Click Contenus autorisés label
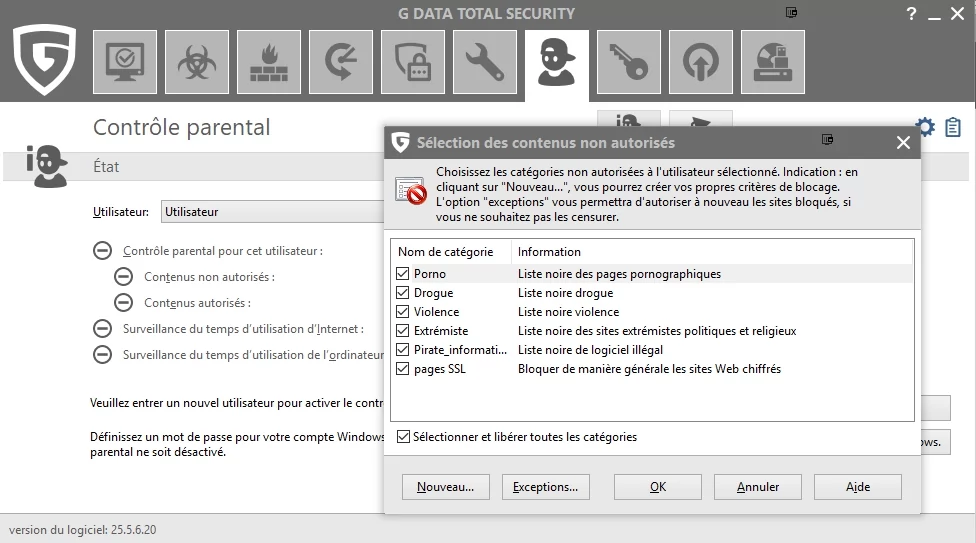The height and width of the screenshot is (543, 976). [197, 303]
